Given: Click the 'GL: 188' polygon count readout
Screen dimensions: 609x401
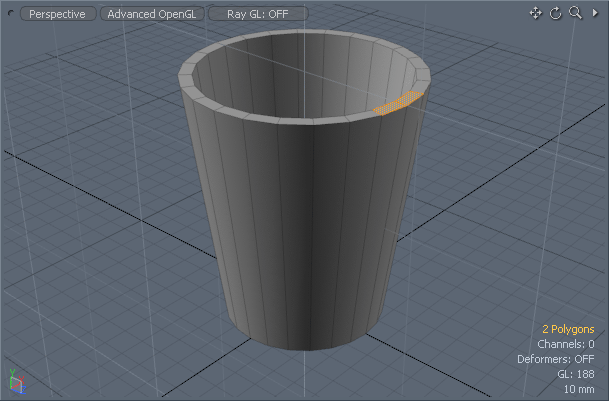Looking at the screenshot, I should [576, 374].
